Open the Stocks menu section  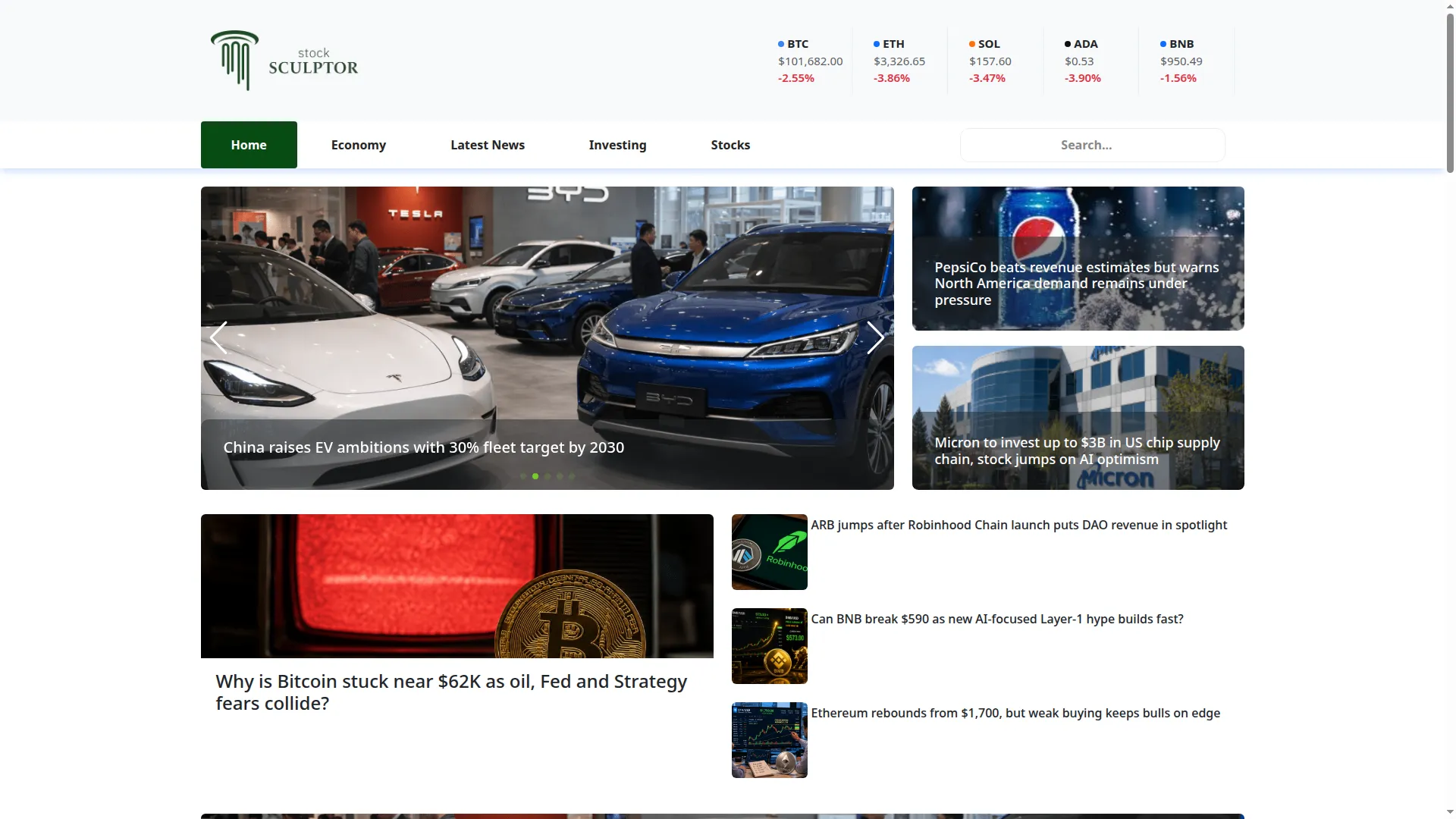point(730,145)
